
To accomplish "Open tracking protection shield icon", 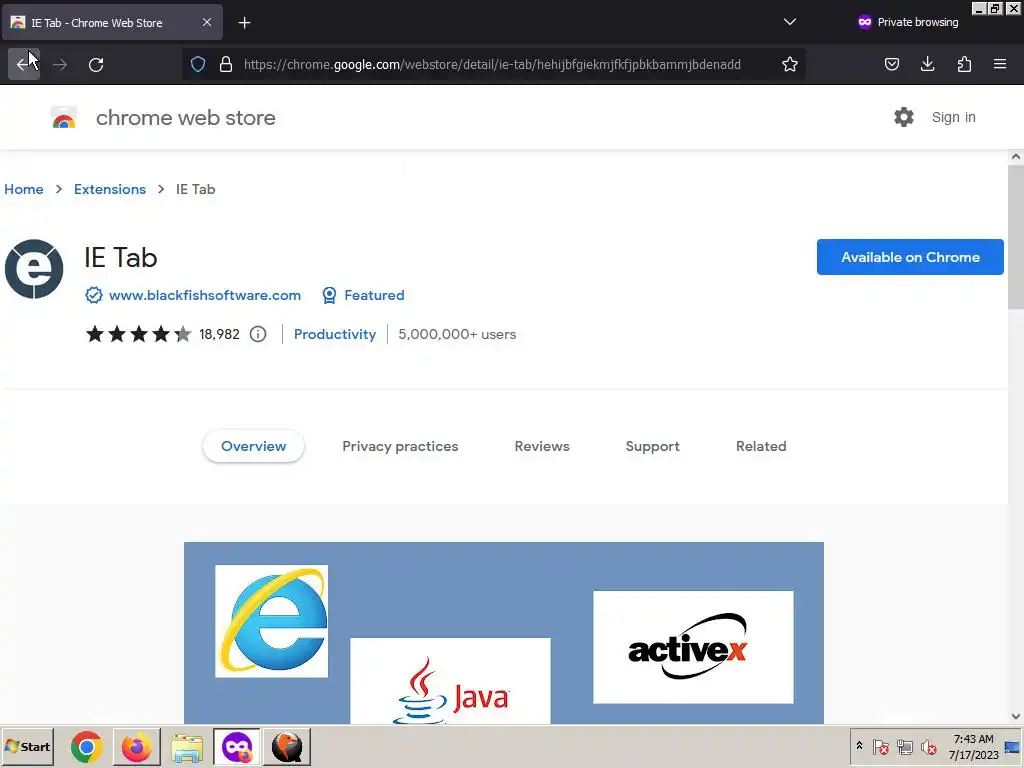I will 198,64.
